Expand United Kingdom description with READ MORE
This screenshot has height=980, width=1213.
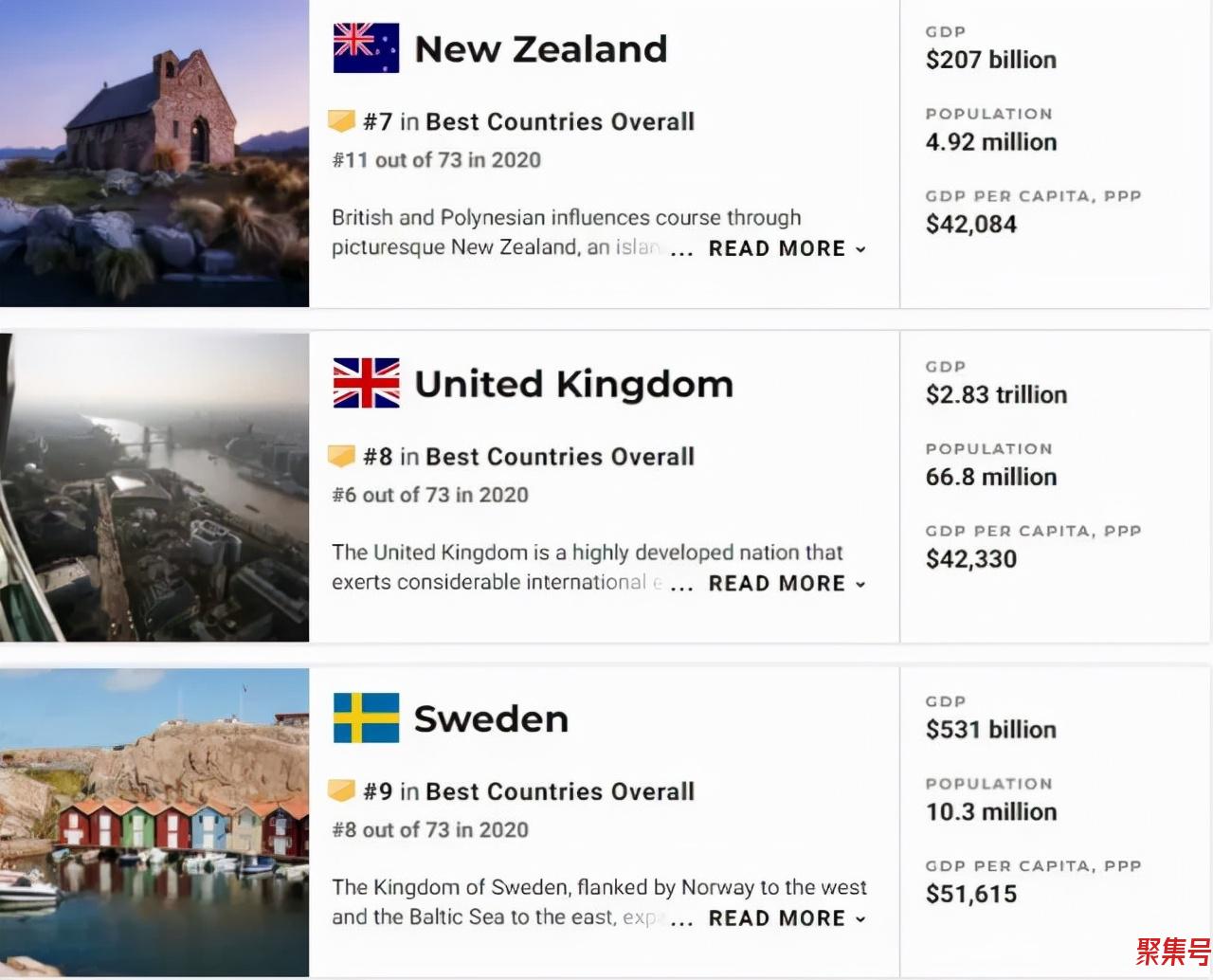787,583
